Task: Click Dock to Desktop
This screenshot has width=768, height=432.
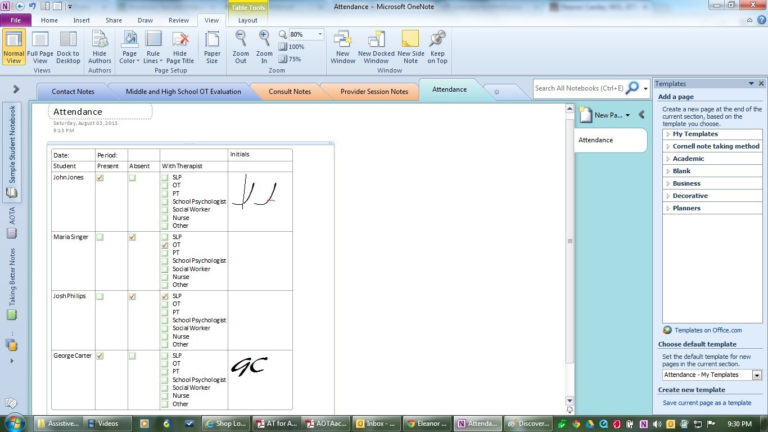Action: click(x=68, y=47)
